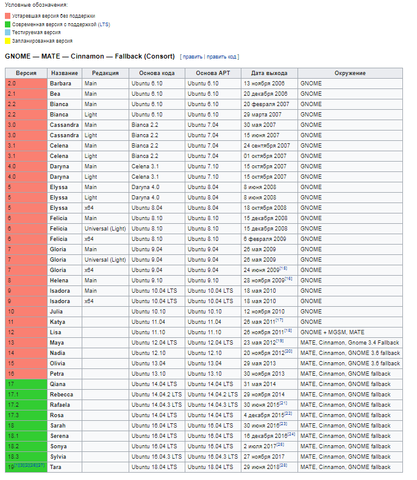Open footnote reference beside 24 июня 2009
417x480 pixels.
point(284,268)
